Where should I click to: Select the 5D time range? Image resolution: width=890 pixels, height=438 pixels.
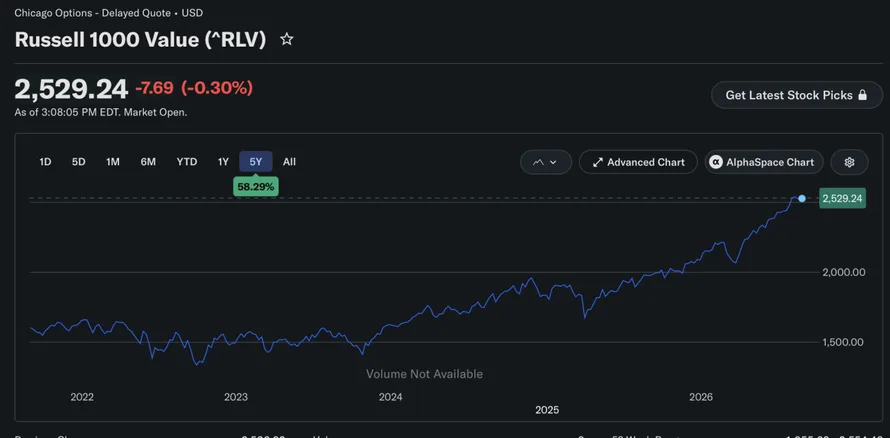click(x=78, y=162)
